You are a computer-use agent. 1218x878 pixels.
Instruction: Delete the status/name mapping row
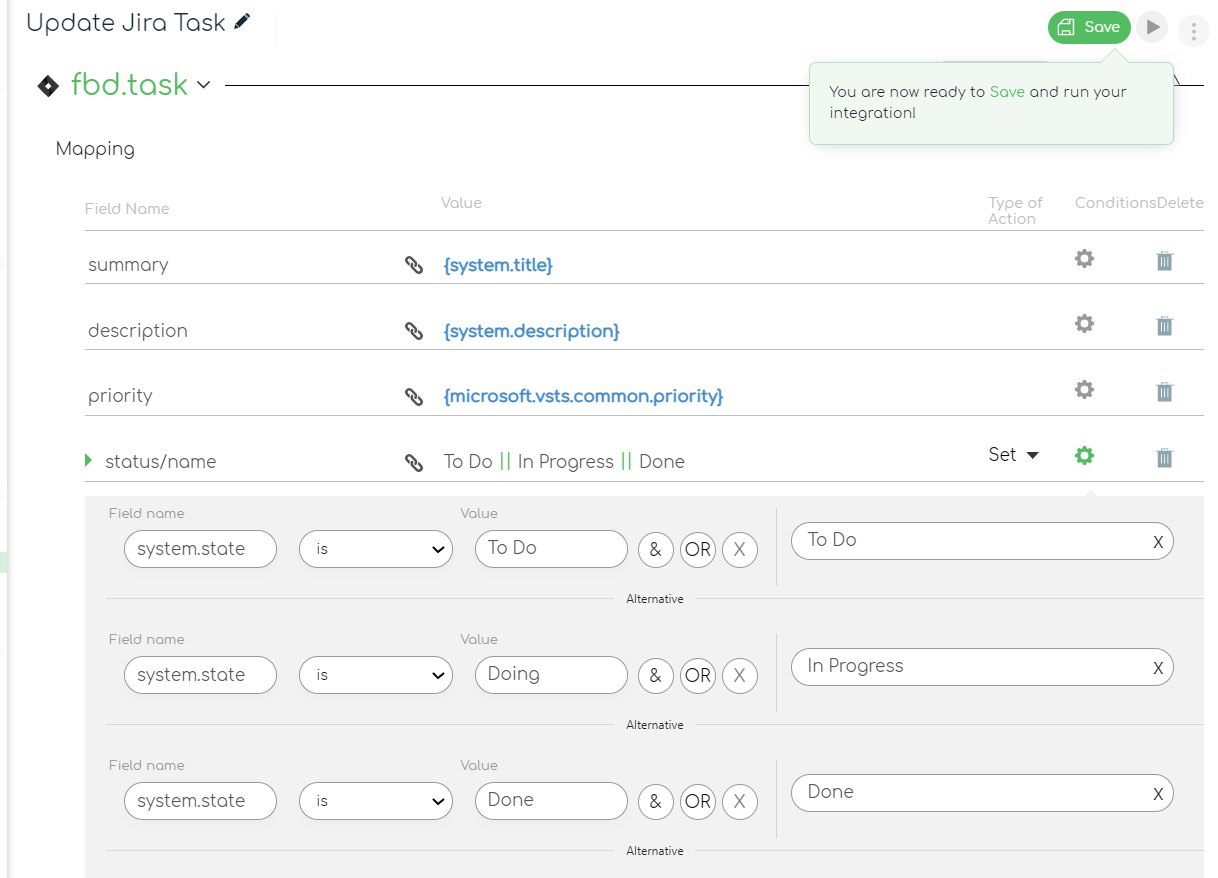1164,458
